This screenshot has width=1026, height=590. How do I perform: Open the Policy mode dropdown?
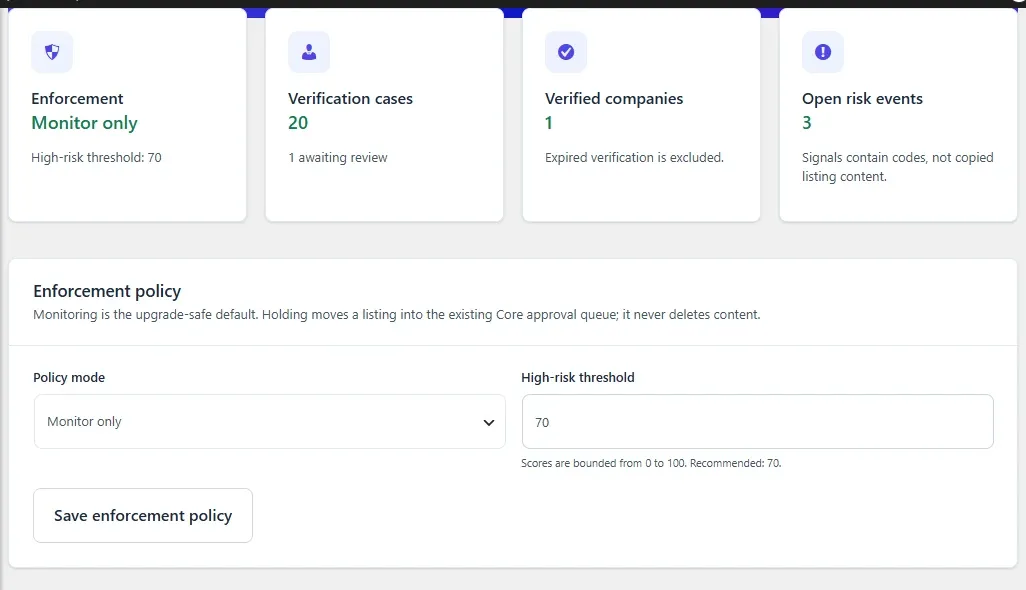pos(270,421)
